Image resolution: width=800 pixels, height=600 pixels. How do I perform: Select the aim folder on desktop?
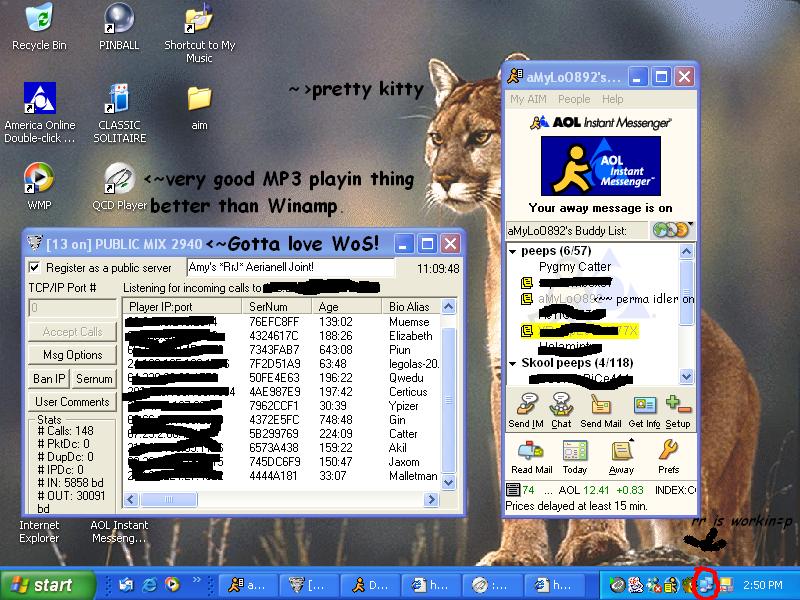199,98
